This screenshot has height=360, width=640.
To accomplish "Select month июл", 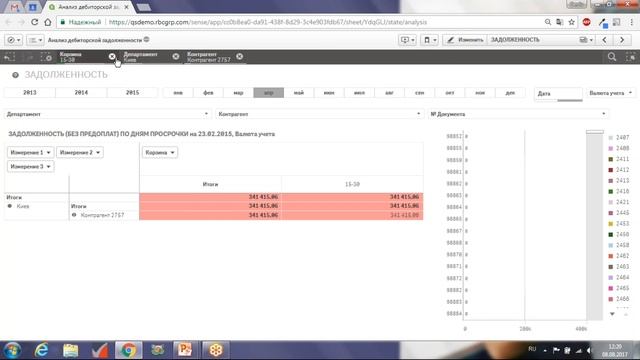I will (x=359, y=93).
